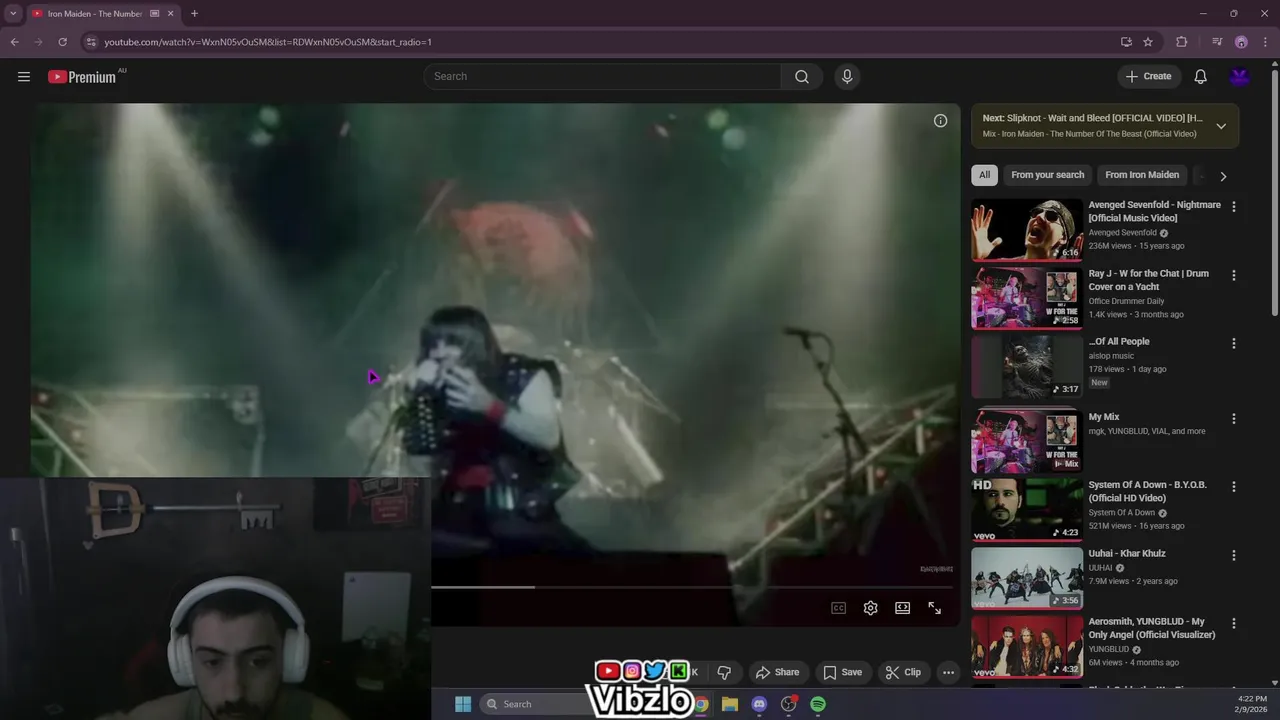The width and height of the screenshot is (1280, 720).
Task: Show video info card icon
Action: (940, 121)
